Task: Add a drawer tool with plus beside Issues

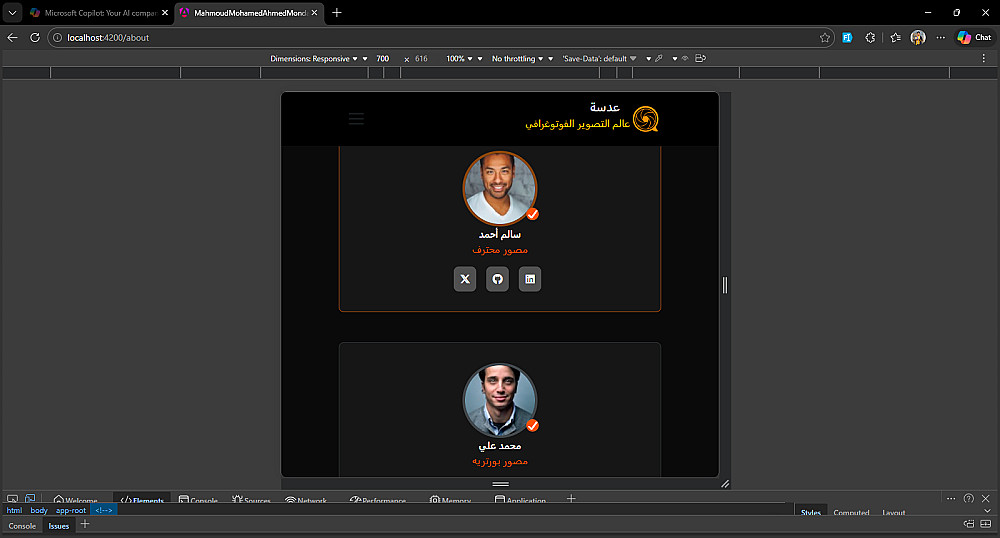Action: [x=85, y=524]
